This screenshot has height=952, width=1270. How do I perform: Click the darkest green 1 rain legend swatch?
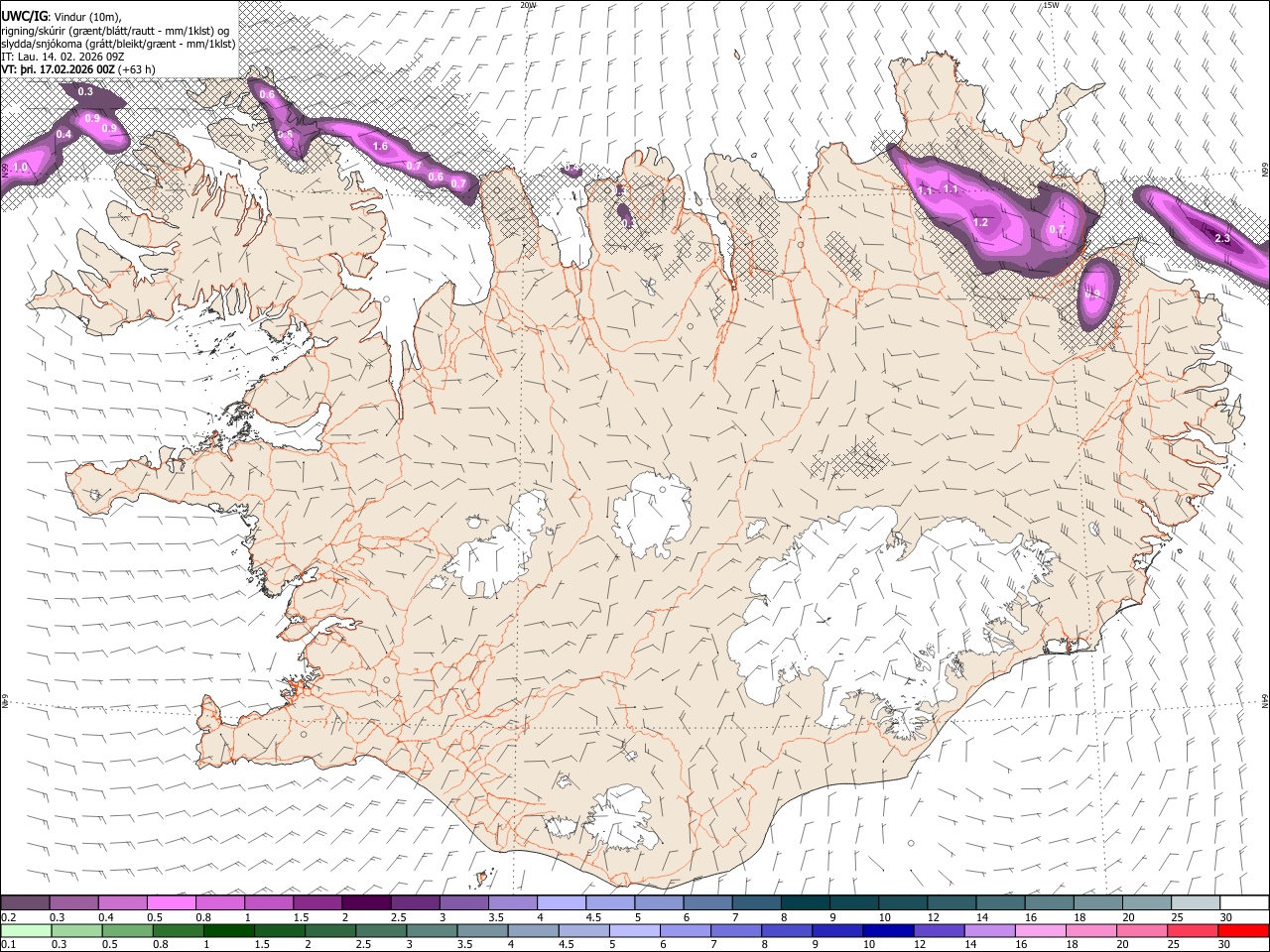(x=228, y=930)
